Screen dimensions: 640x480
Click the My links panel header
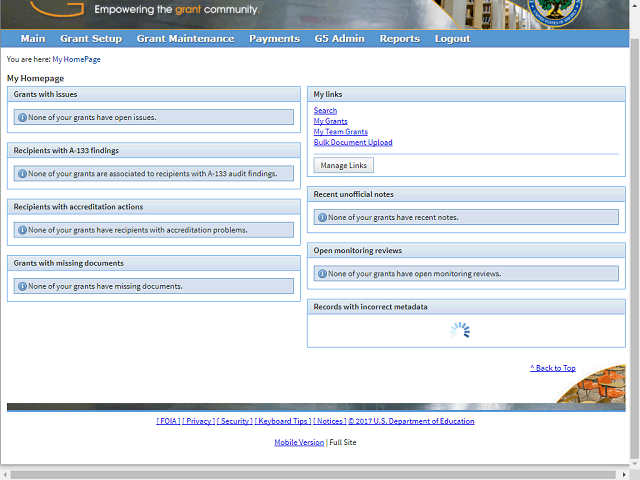coord(466,94)
